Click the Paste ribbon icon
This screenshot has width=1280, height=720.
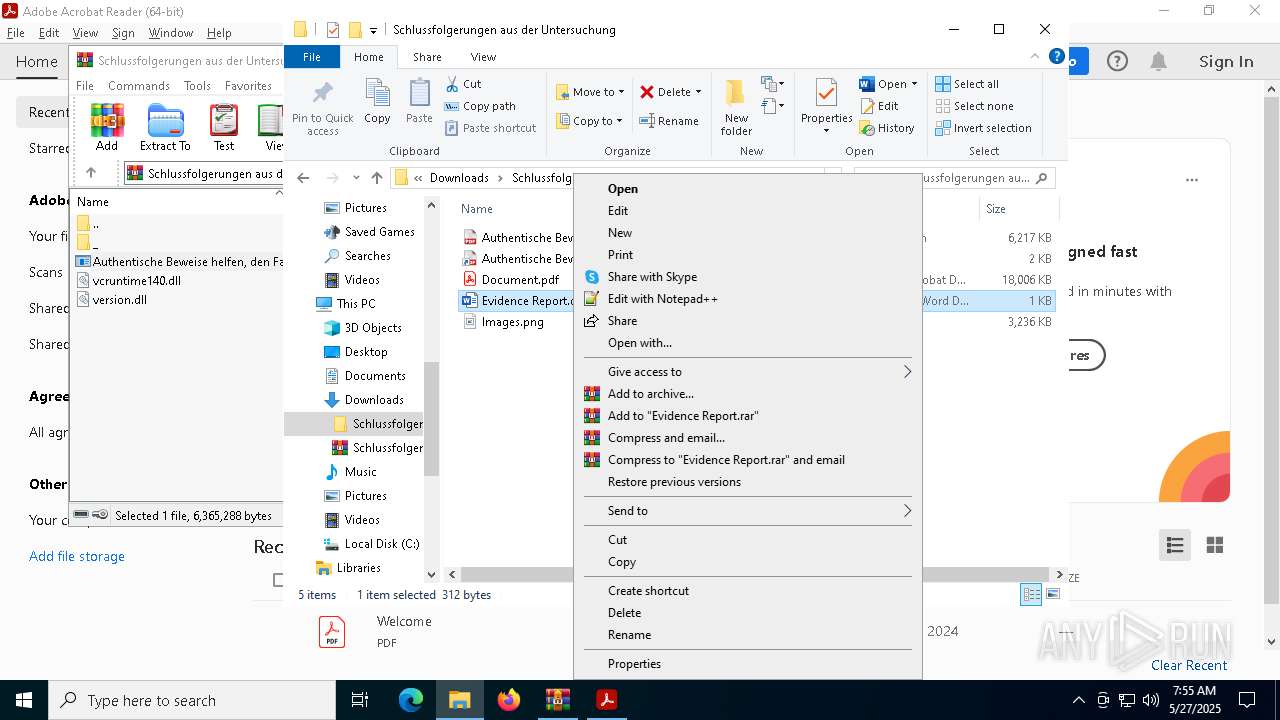tap(419, 102)
